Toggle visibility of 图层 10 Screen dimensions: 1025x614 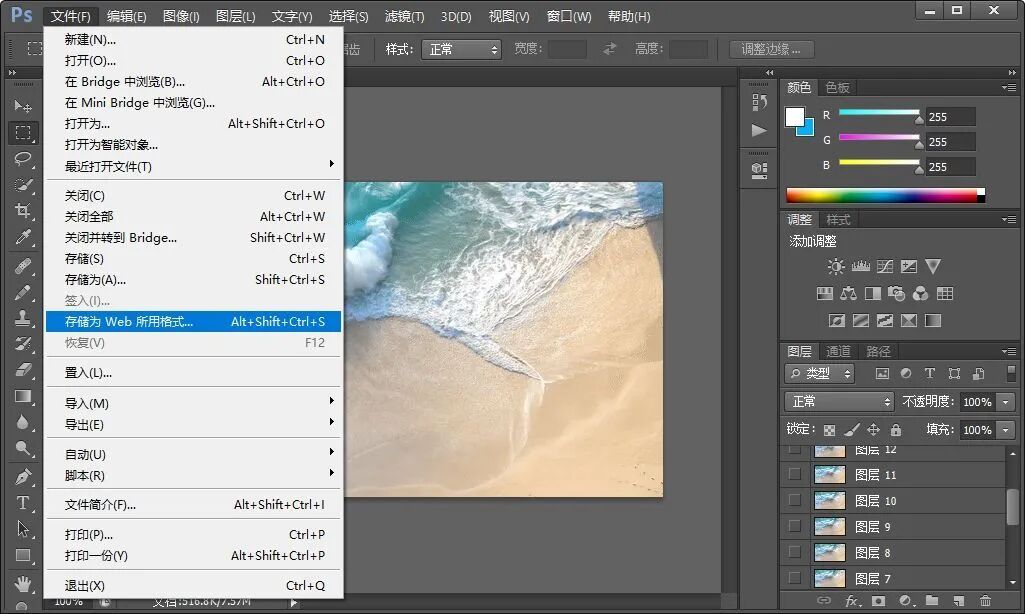tap(794, 500)
